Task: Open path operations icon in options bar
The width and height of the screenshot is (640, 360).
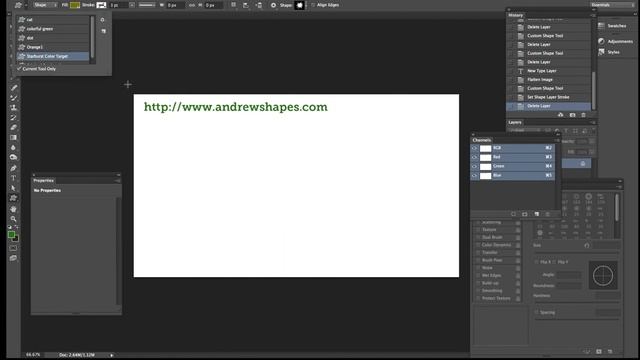Action: [233, 5]
